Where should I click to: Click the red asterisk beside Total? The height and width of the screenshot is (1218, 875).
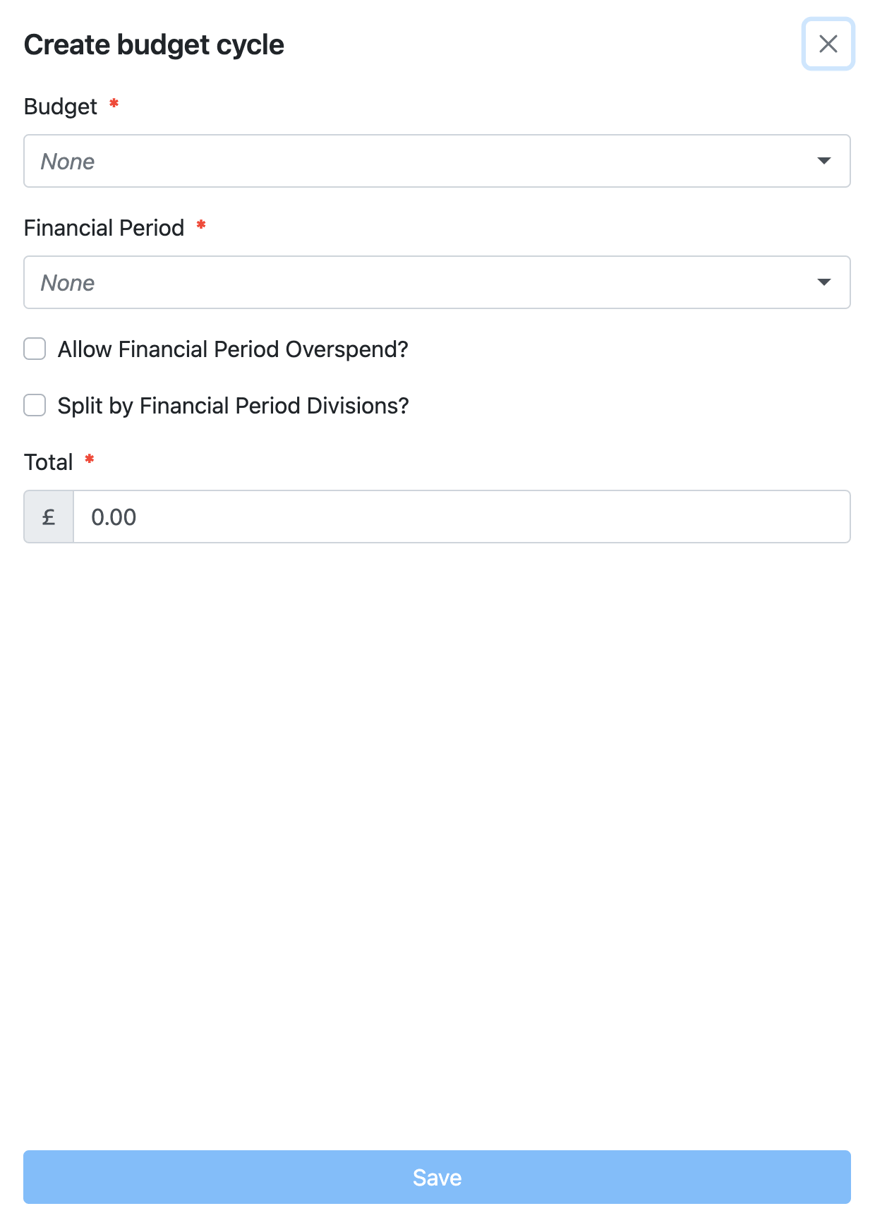[x=88, y=461]
